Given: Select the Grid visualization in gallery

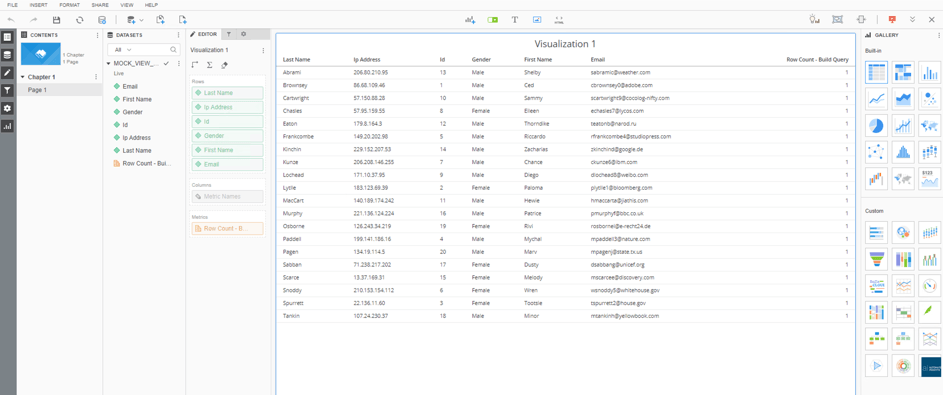Looking at the screenshot, I should (876, 72).
